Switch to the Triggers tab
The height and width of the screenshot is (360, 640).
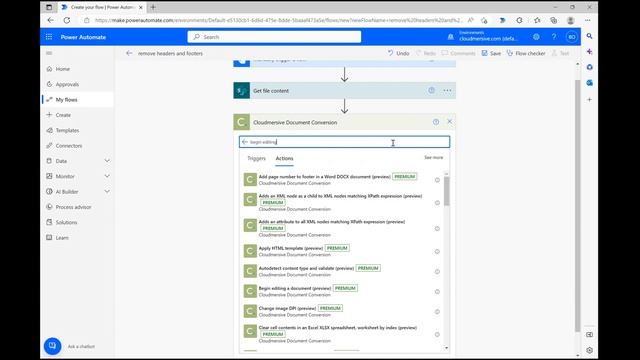click(x=256, y=158)
